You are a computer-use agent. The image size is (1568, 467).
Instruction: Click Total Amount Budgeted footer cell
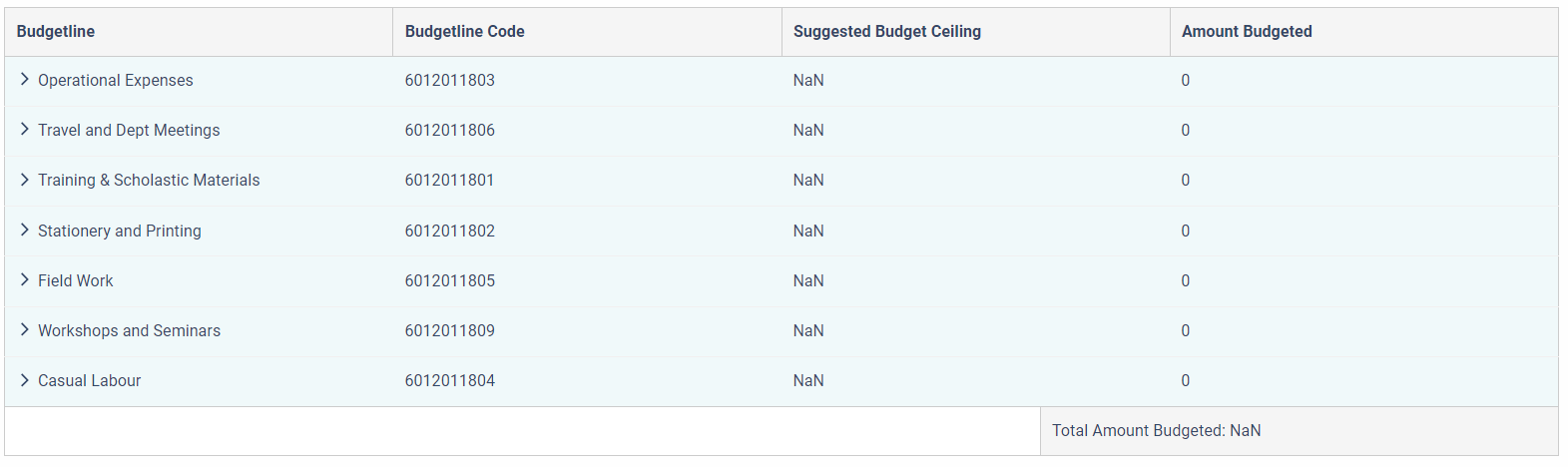(x=1299, y=431)
